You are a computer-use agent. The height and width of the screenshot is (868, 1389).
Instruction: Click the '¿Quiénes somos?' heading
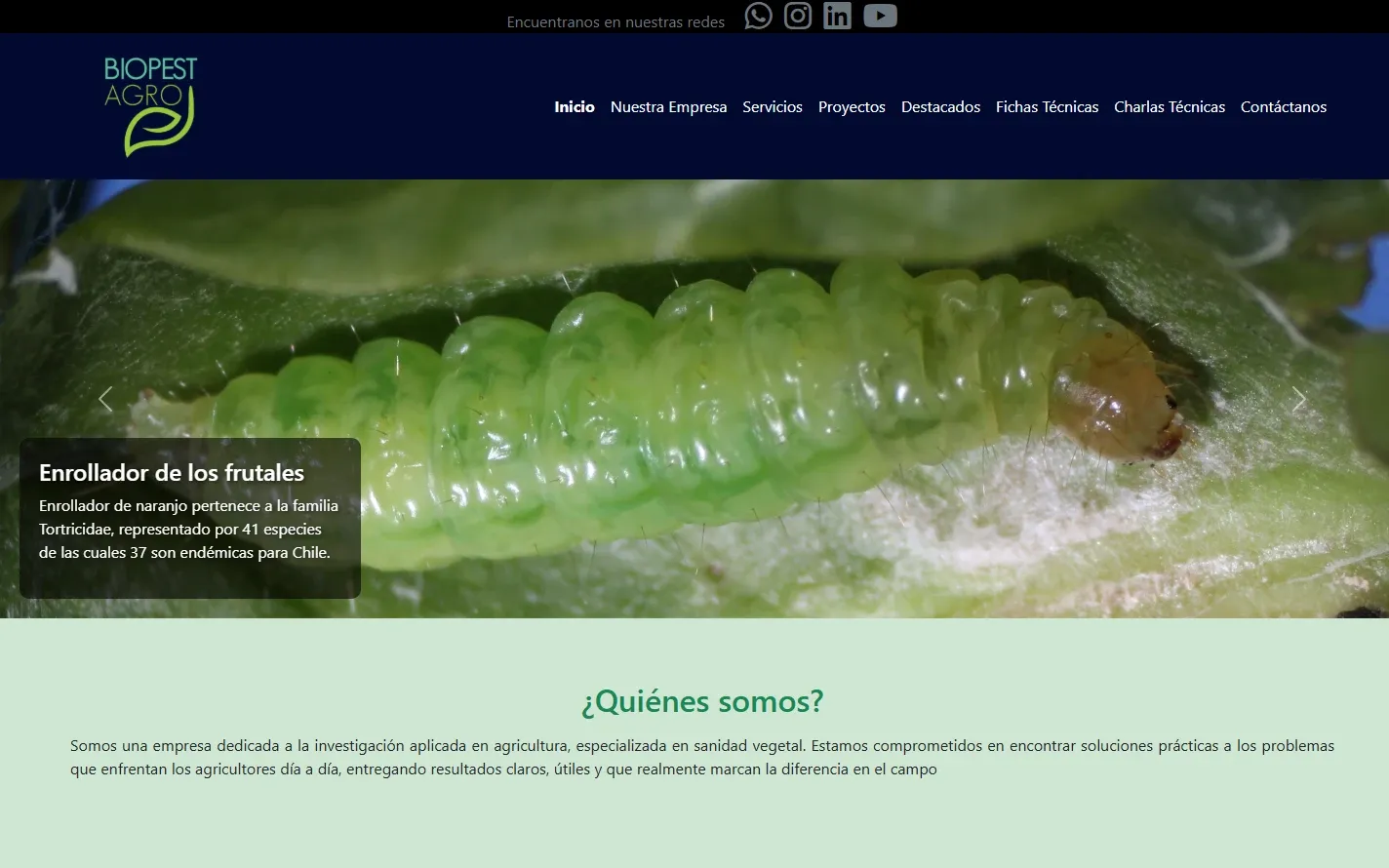point(702,701)
